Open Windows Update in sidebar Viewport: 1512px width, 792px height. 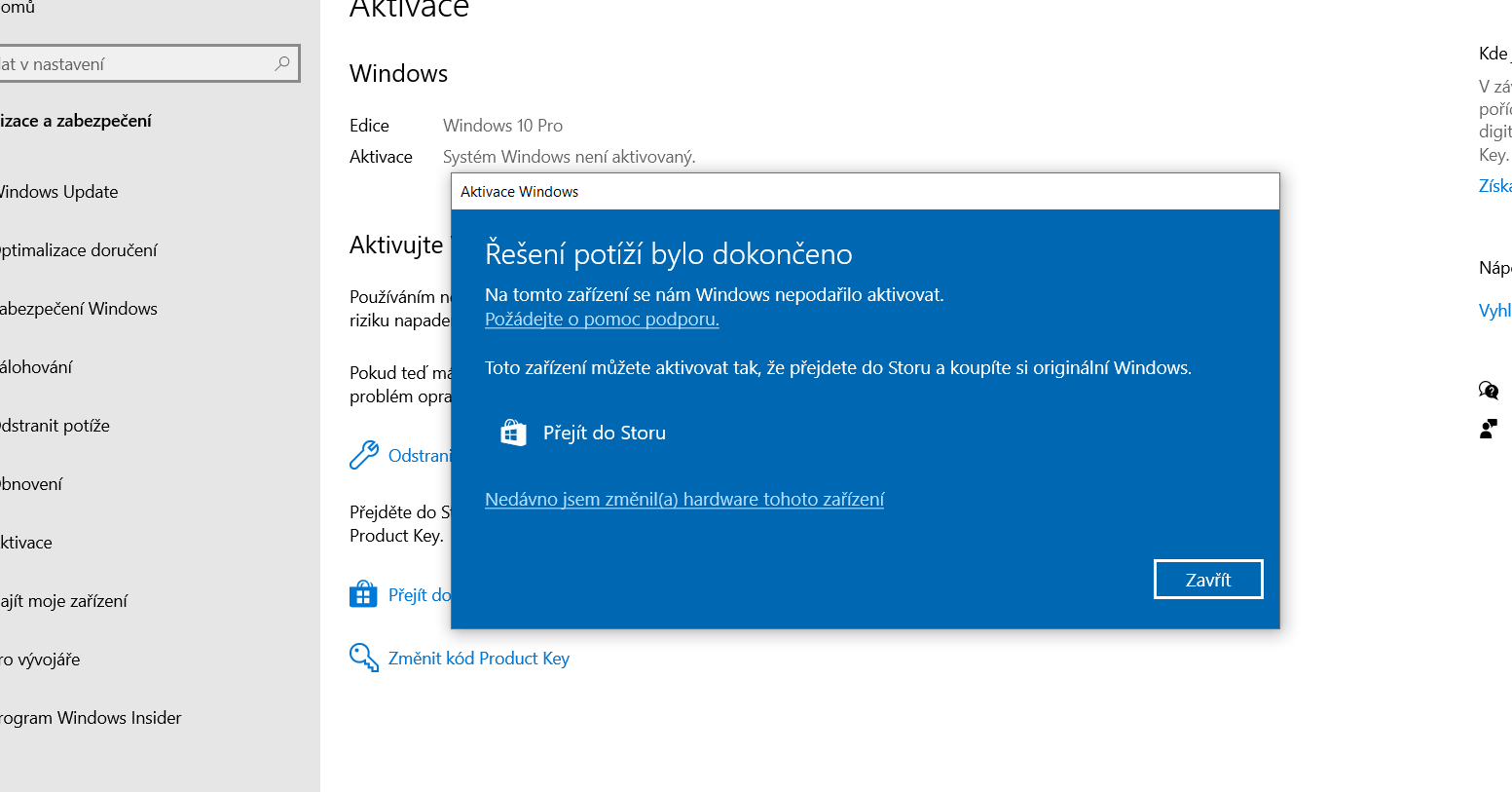click(x=58, y=192)
